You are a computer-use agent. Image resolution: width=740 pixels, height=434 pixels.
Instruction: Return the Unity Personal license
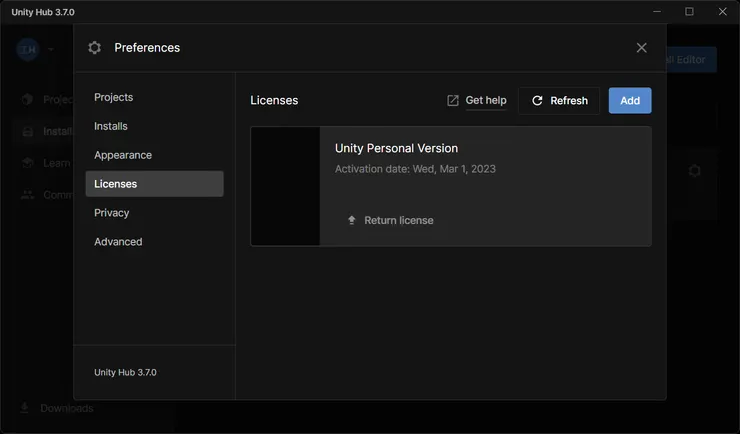(398, 220)
